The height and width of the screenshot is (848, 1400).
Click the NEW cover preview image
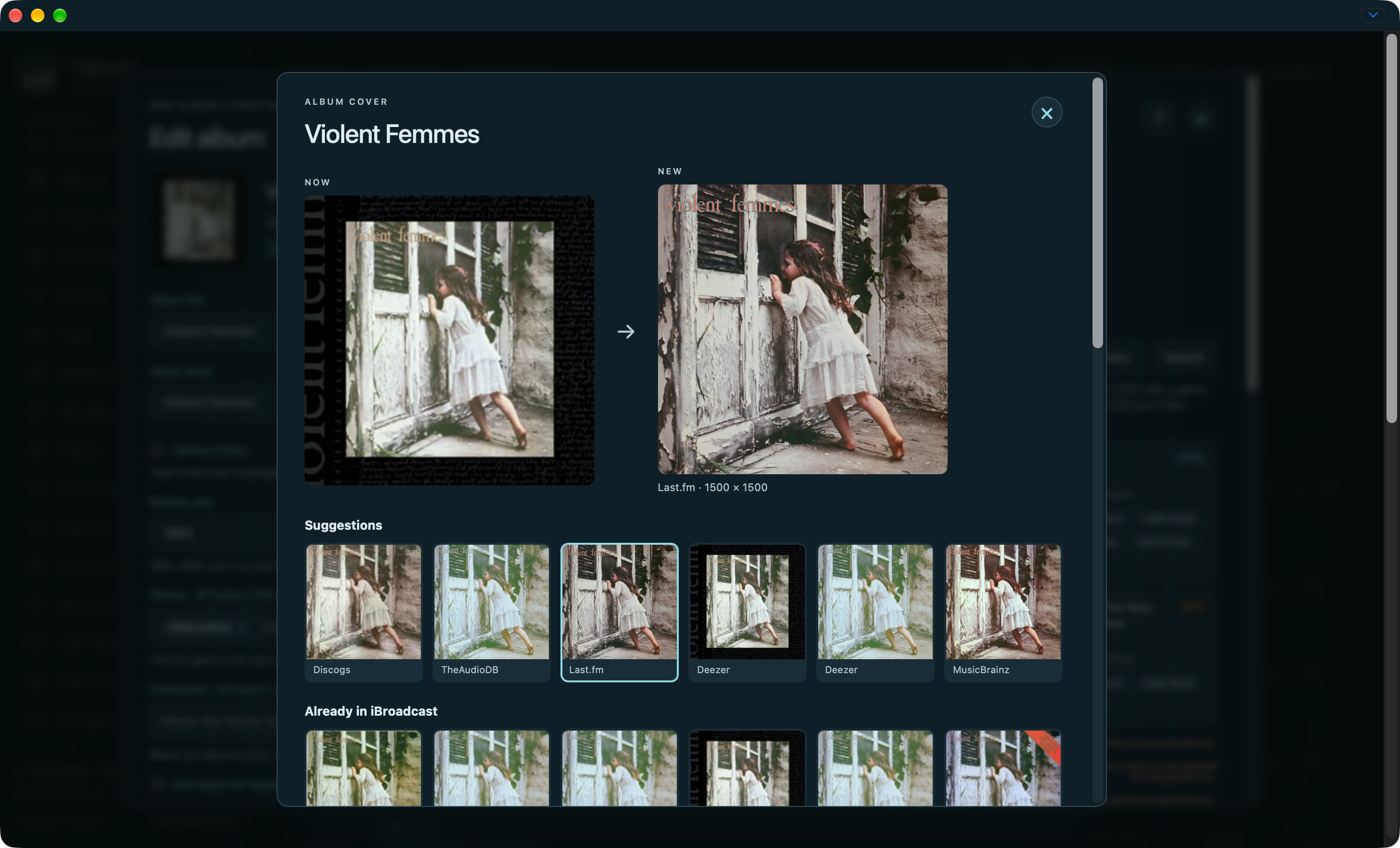tap(802, 329)
